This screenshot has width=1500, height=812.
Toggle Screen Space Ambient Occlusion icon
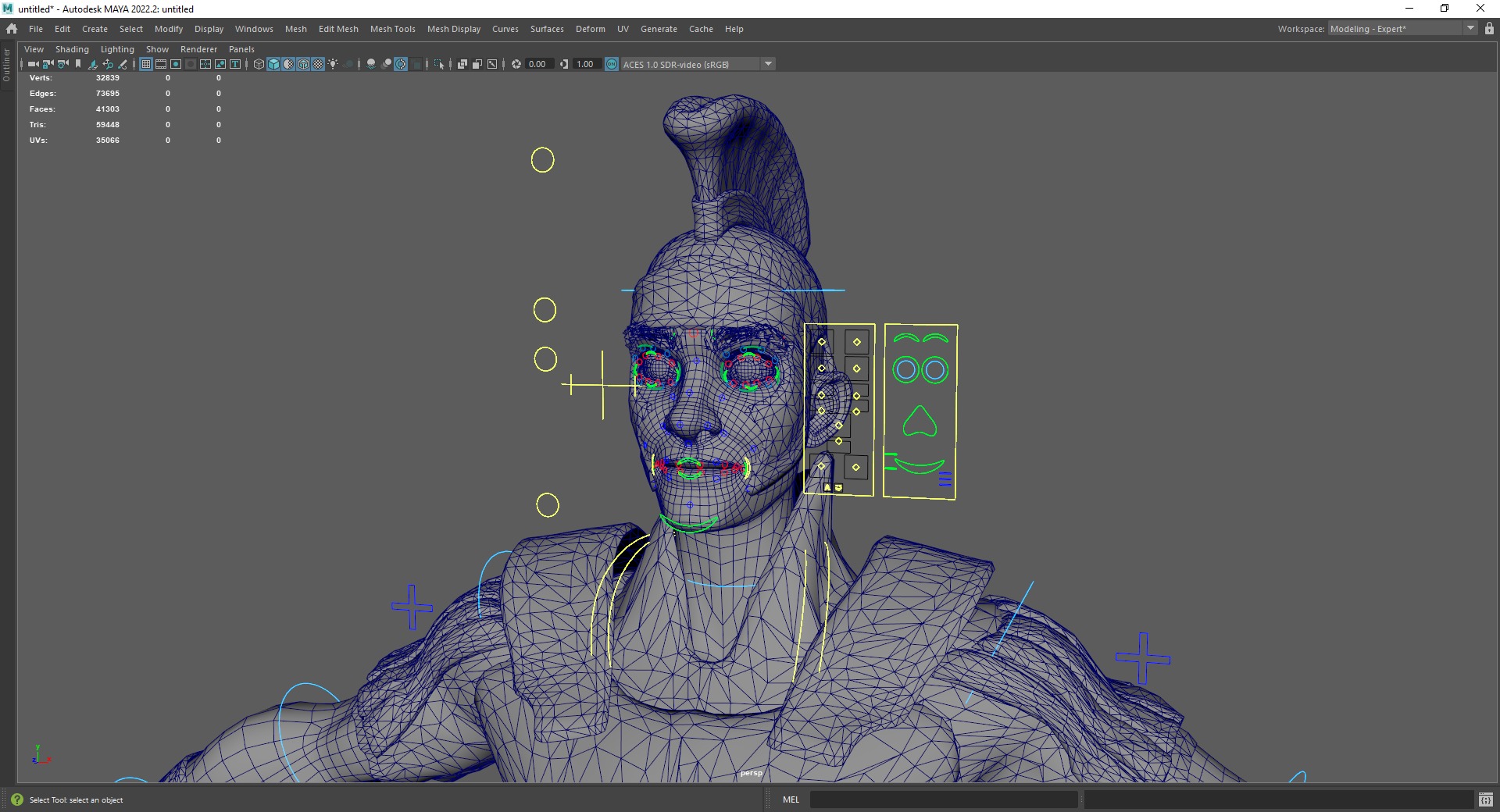pos(371,64)
